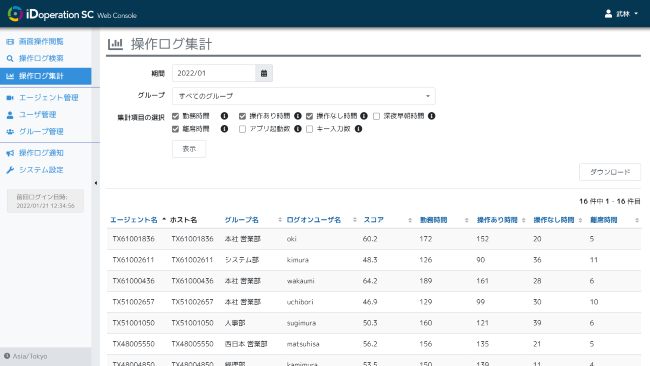Show info for 勤務時間
The width and height of the screenshot is (650, 366).
[224, 116]
